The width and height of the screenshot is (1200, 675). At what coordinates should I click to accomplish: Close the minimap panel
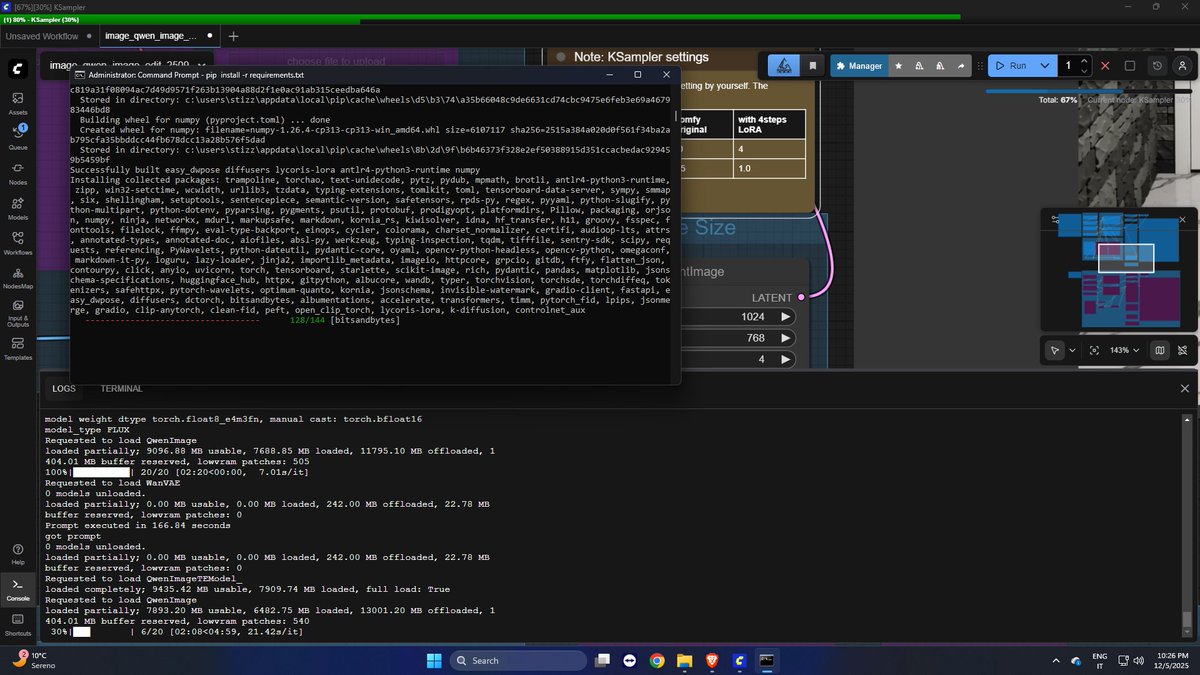[x=1182, y=219]
